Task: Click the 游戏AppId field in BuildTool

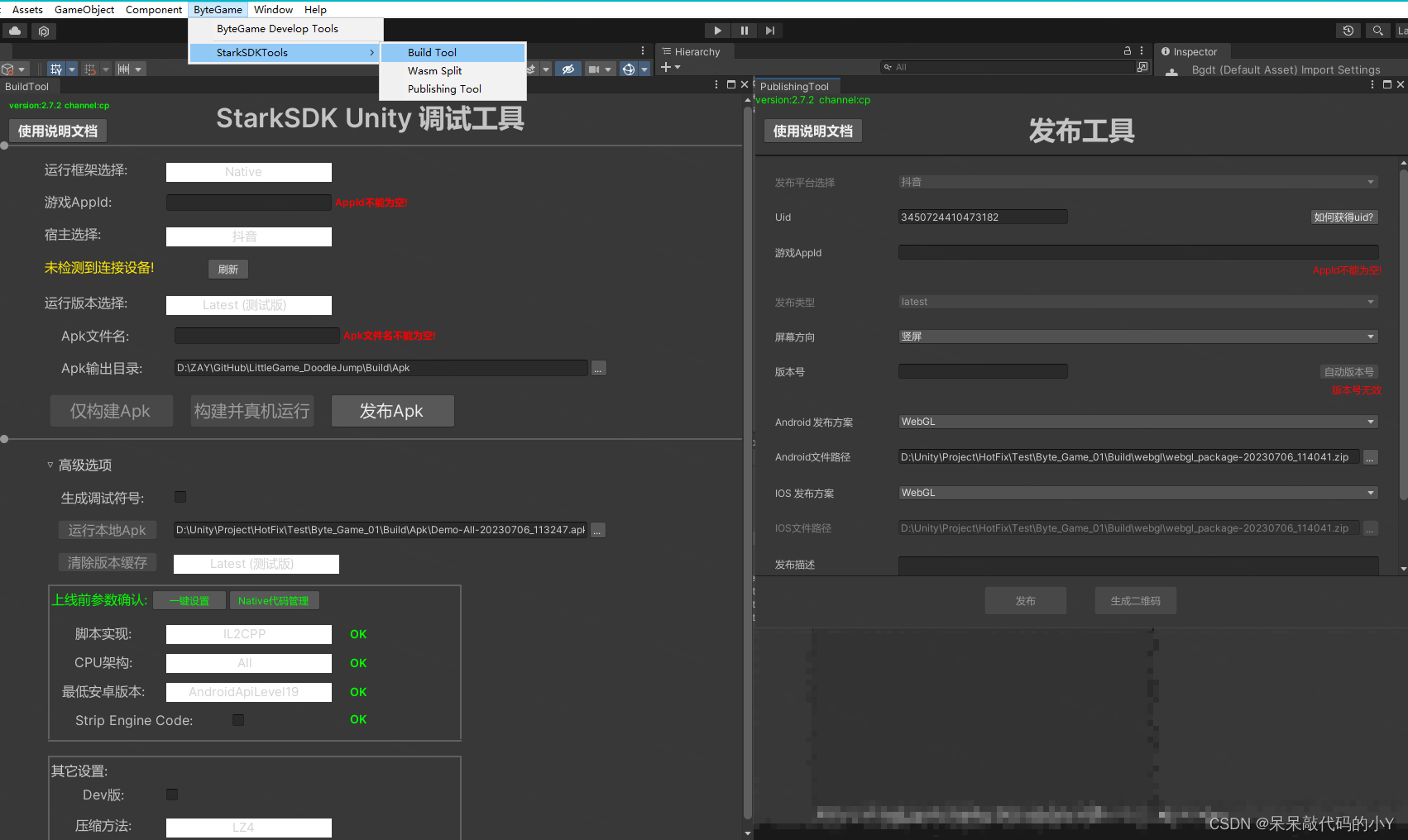Action: (x=249, y=203)
